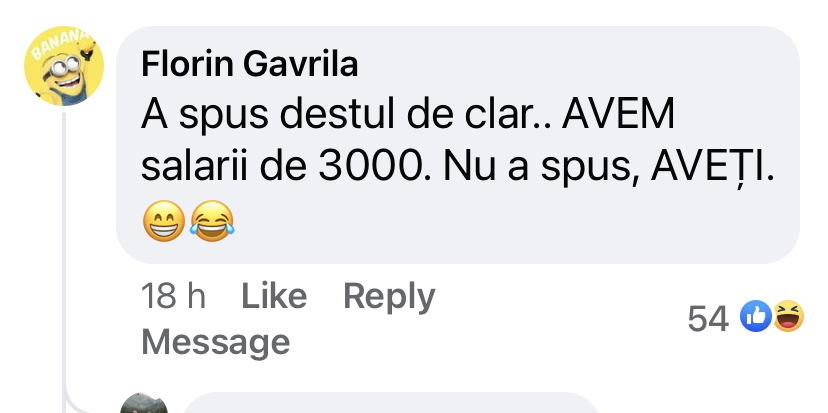Click the tears-of-joy emoji in comment

[212, 221]
